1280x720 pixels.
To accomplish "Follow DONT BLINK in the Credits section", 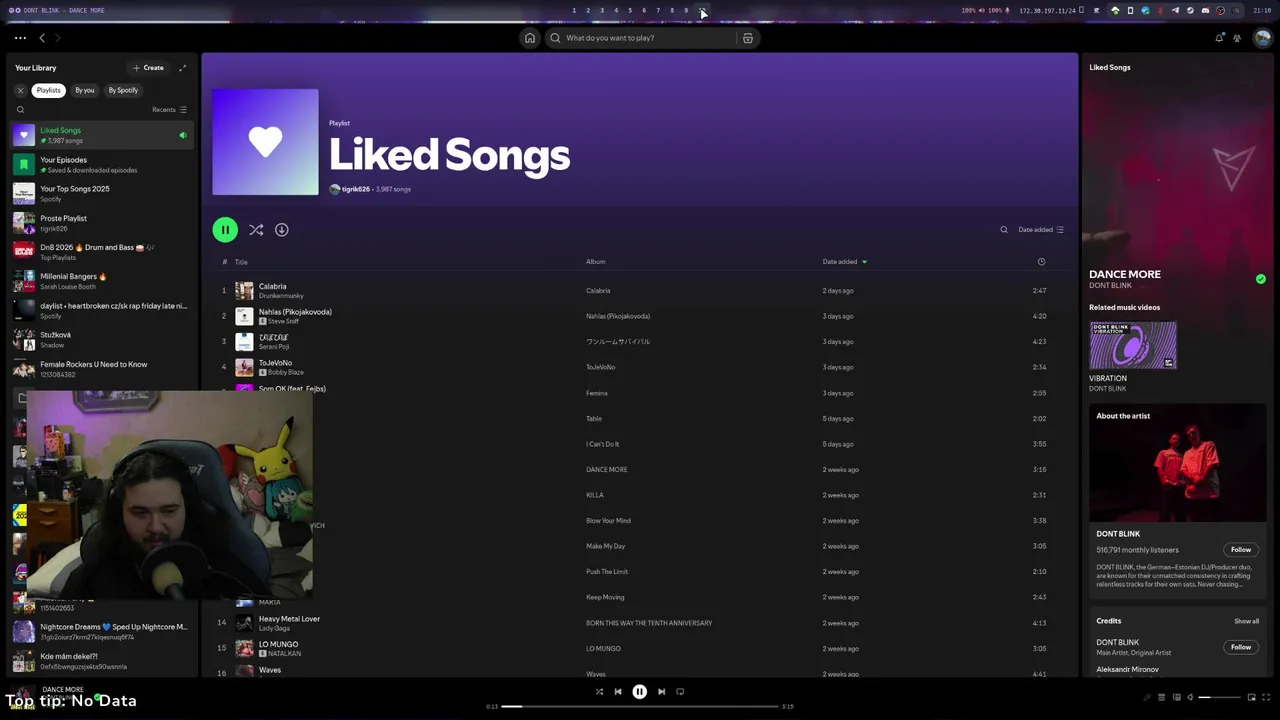I will (x=1241, y=647).
